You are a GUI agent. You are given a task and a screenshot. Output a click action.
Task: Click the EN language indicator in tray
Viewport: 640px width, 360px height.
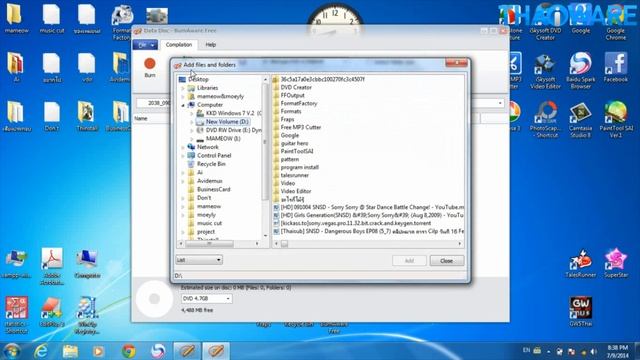pyautogui.click(x=526, y=350)
